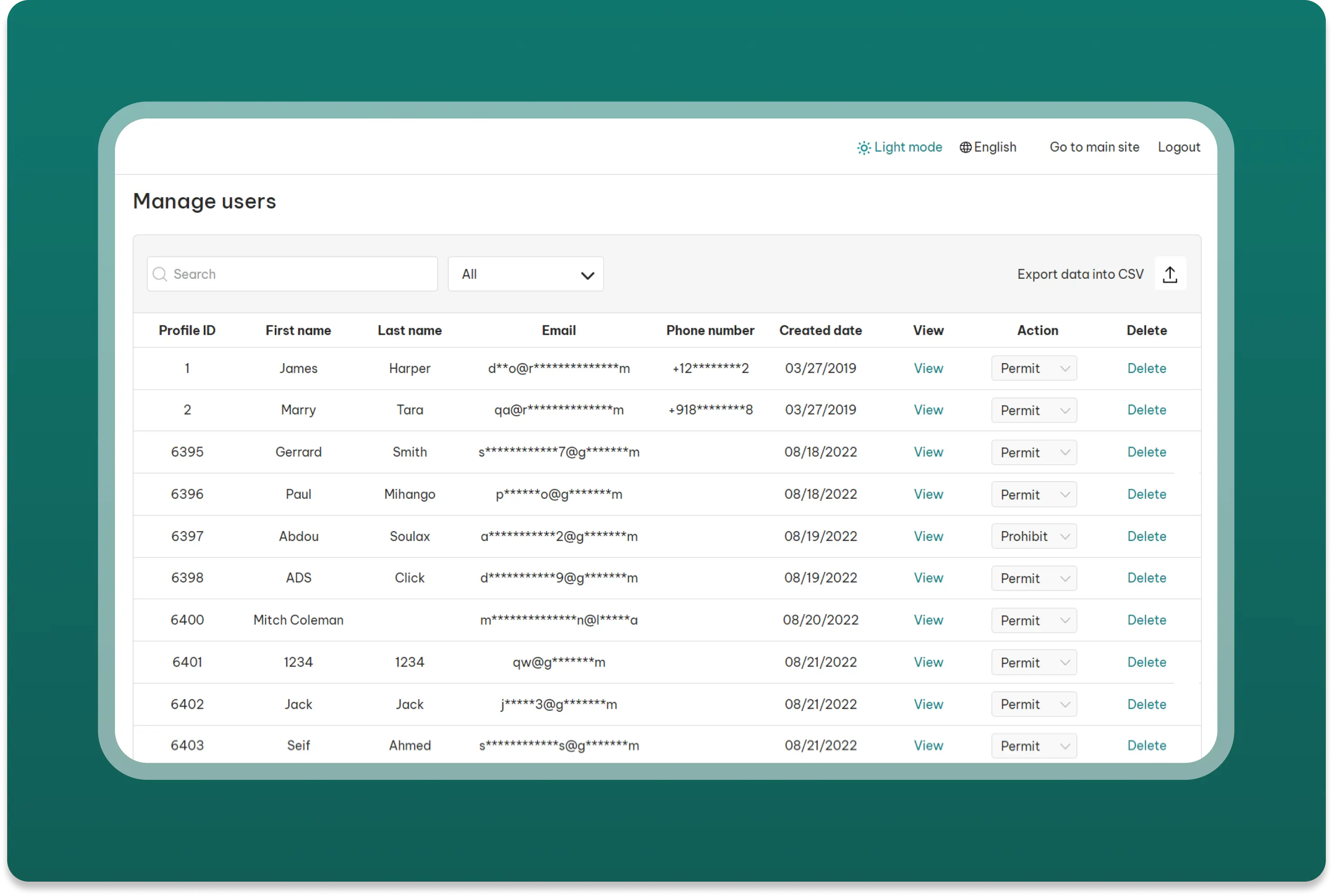View profile of Mitch Coleman
1333x896 pixels.
[x=928, y=620]
